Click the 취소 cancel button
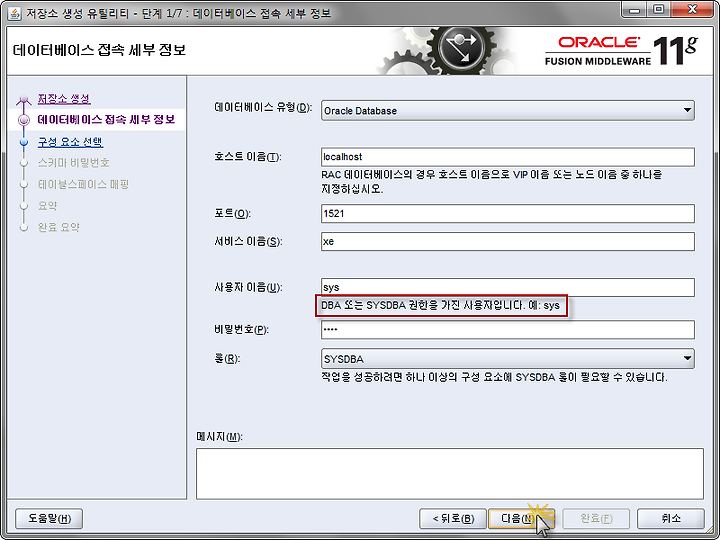 [x=671, y=518]
